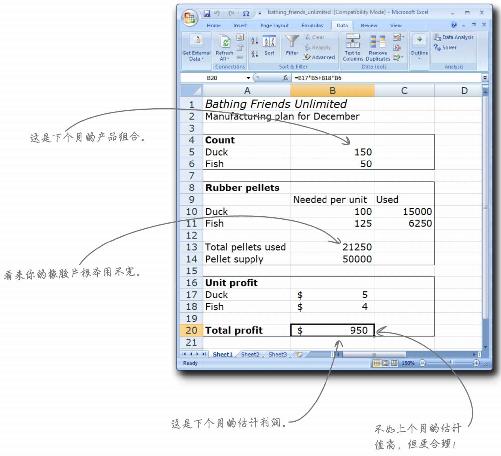Click the Office button orb
The height and width of the screenshot is (456, 501).
(190, 17)
